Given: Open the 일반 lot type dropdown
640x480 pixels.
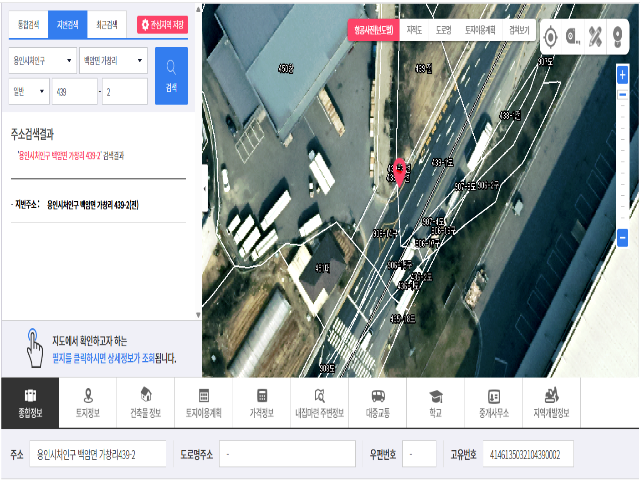Looking at the screenshot, I should [x=28, y=92].
